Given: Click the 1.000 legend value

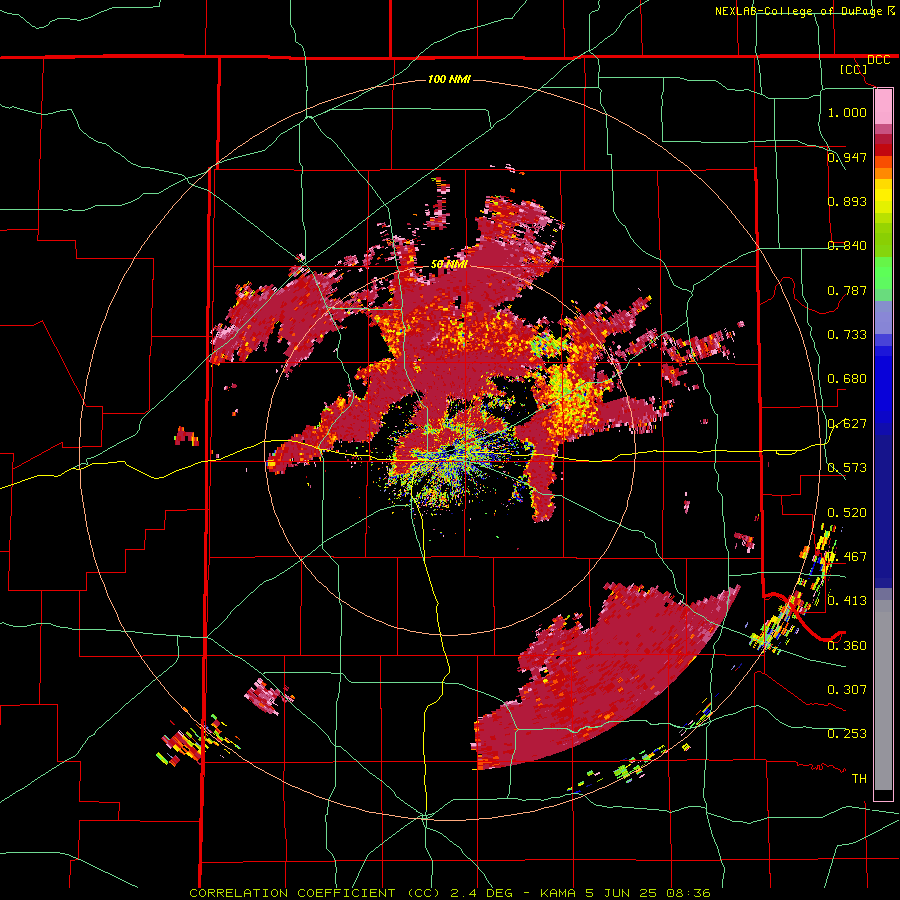Looking at the screenshot, I should [x=847, y=112].
